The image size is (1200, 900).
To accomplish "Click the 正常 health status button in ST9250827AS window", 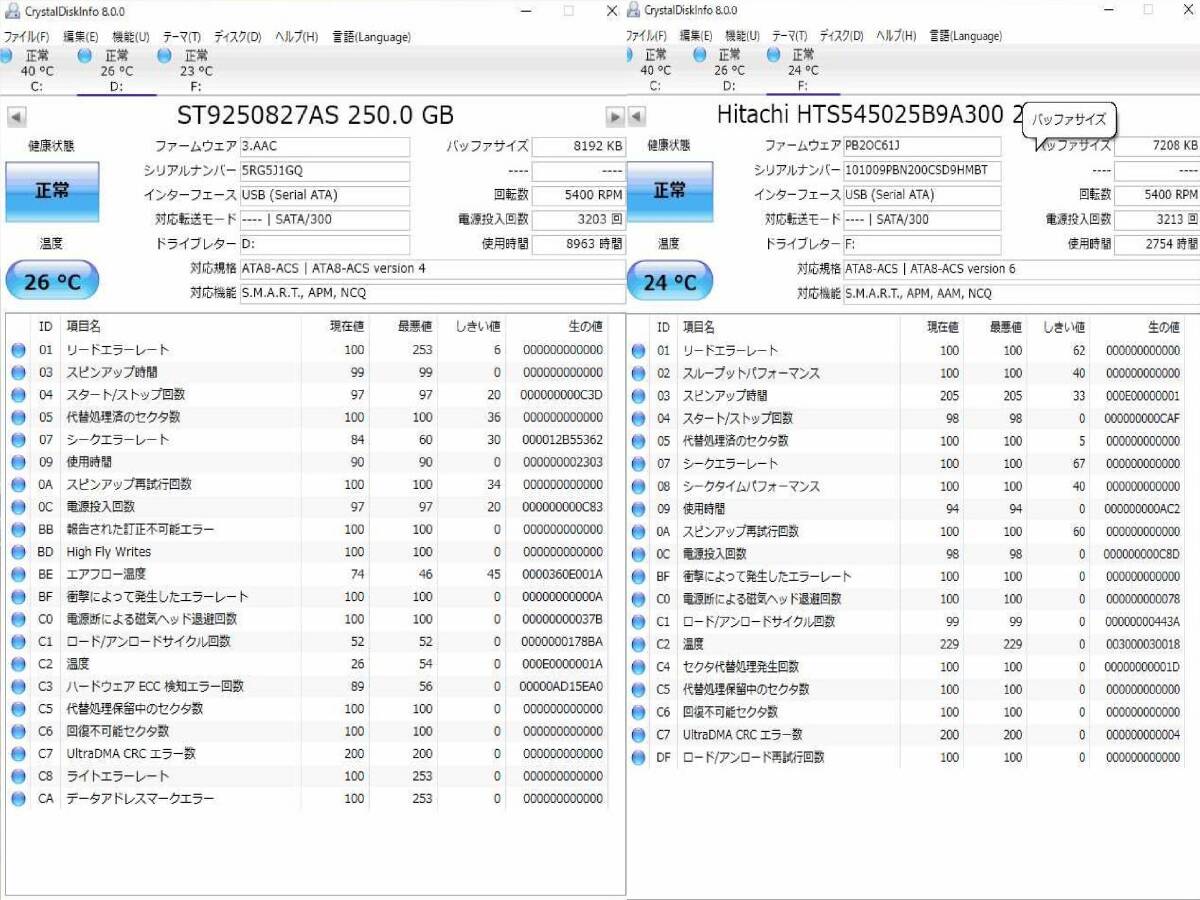I will (52, 191).
